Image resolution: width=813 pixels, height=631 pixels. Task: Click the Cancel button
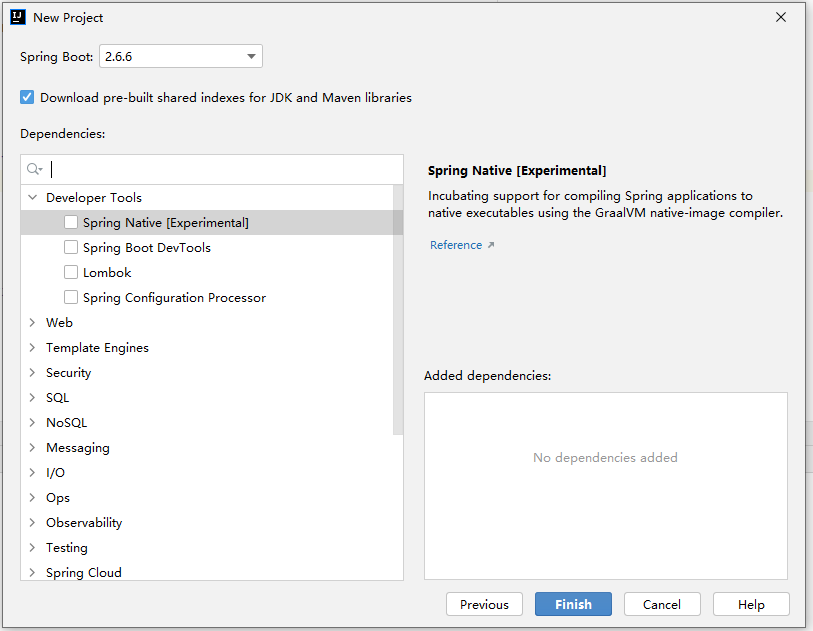[662, 604]
